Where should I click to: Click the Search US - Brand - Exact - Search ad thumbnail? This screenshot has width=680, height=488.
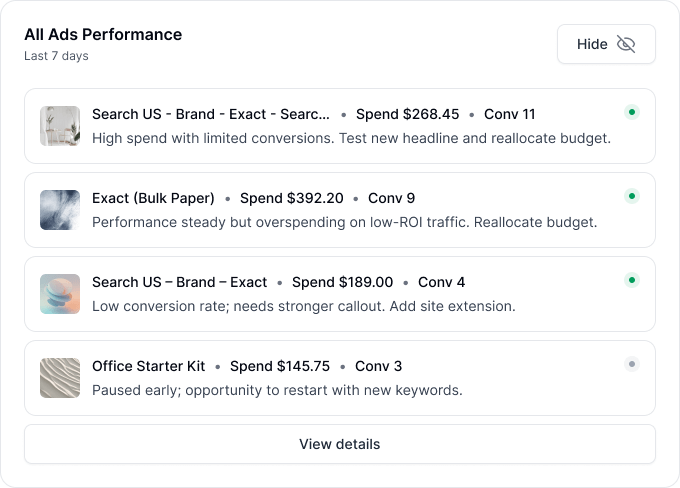(x=60, y=126)
